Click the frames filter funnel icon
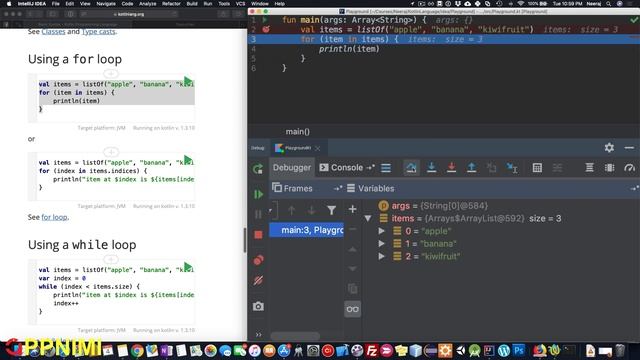Image resolution: width=640 pixels, height=360 pixels. 331,210
